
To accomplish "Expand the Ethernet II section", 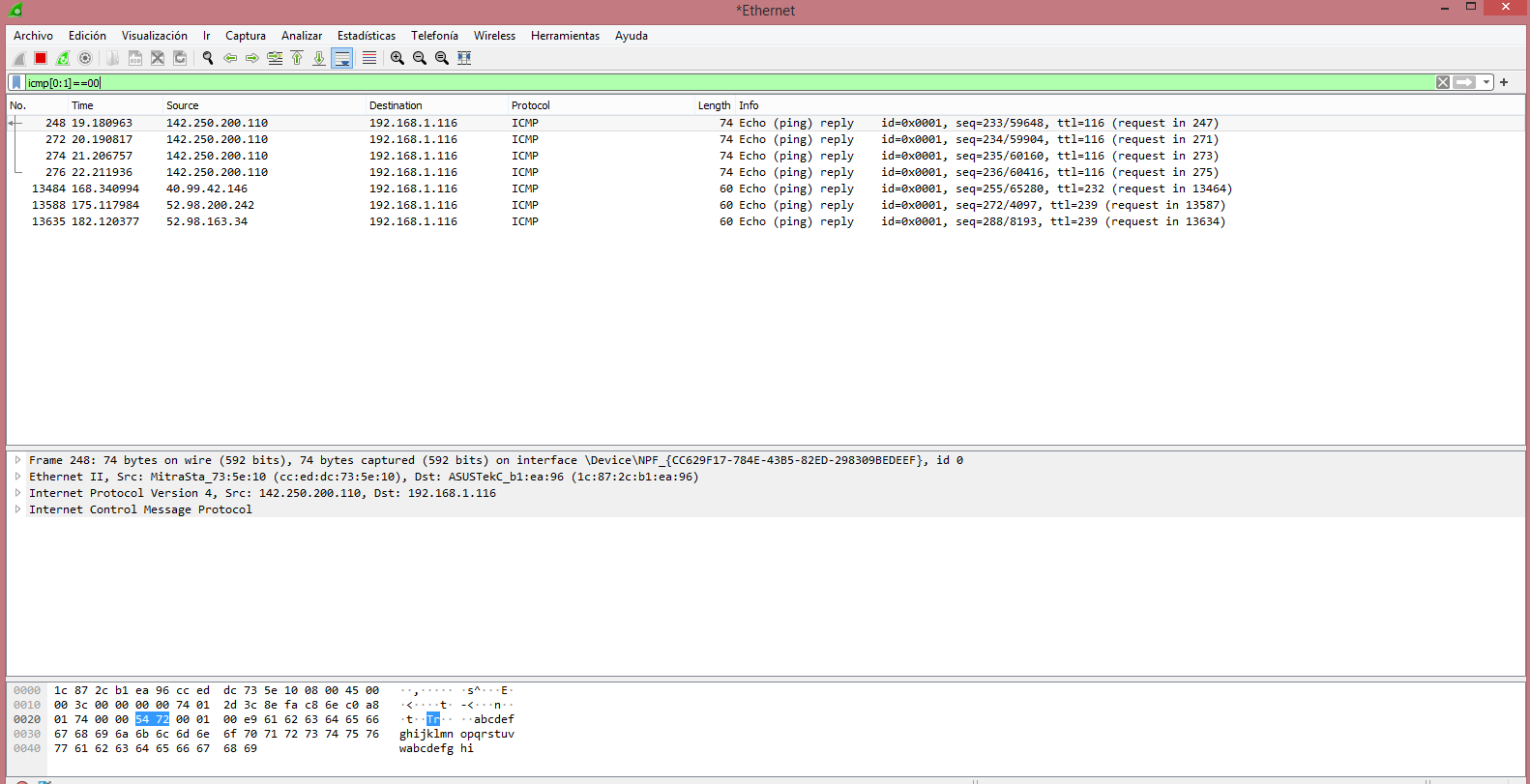I will 17,477.
